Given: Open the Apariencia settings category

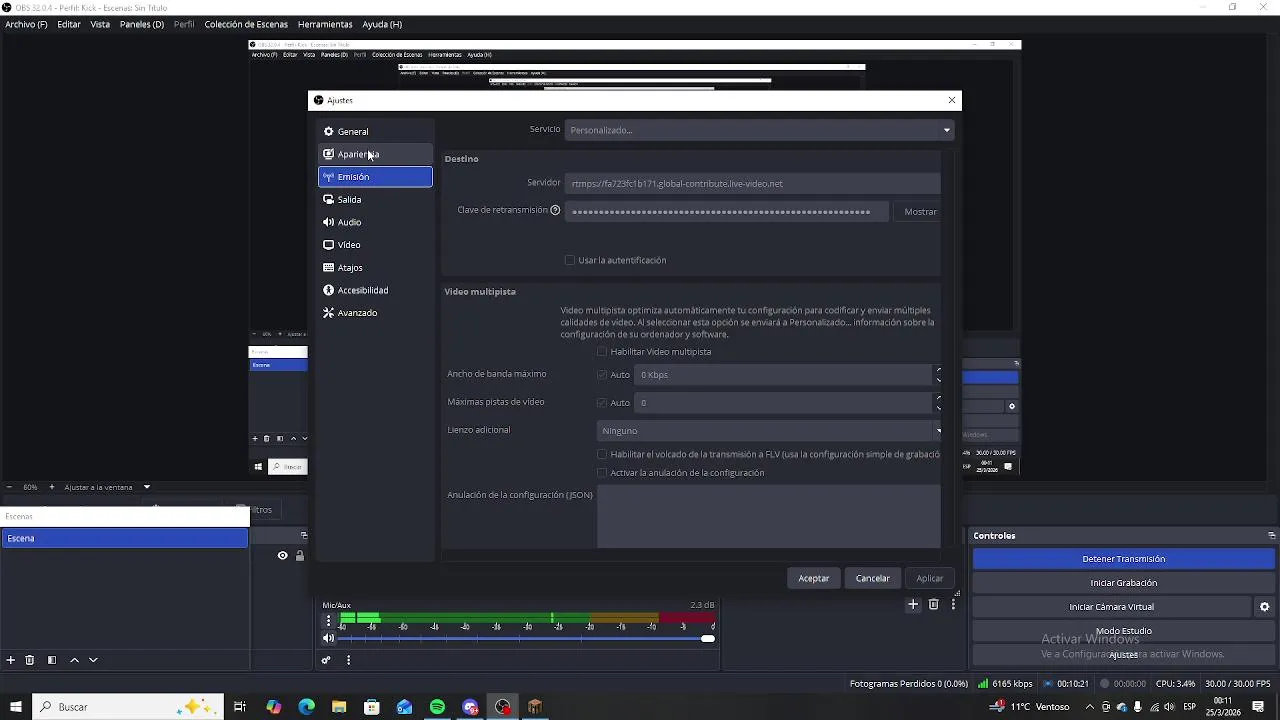Looking at the screenshot, I should pos(375,154).
